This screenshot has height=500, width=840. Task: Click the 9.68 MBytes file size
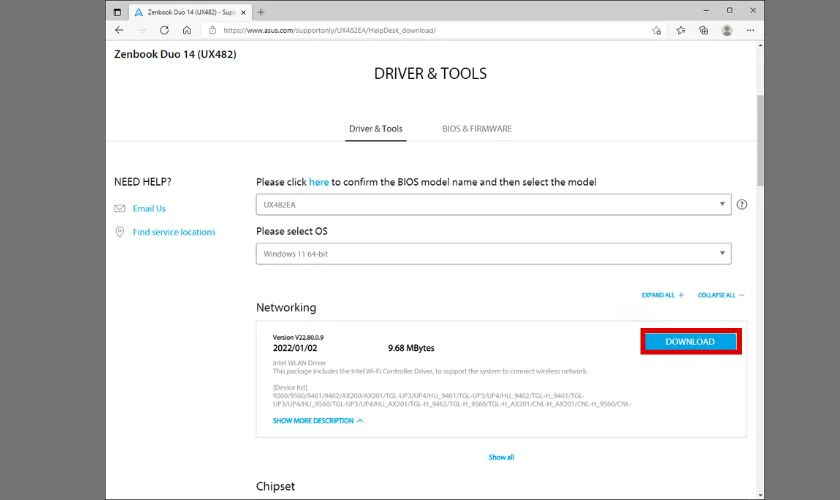tap(411, 348)
